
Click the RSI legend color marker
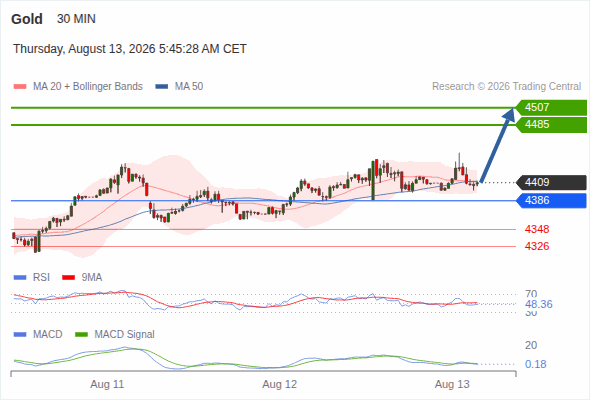(20, 278)
